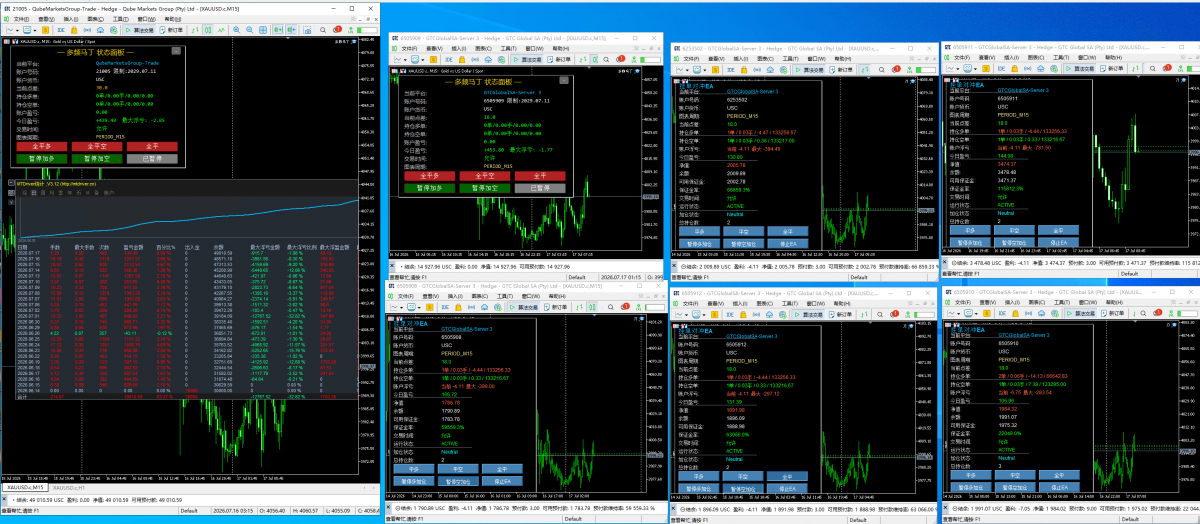Viewport: 1200px width, 524px height.
Task: Open 文件(F) menu in 21005 window
Action: pos(21,19)
